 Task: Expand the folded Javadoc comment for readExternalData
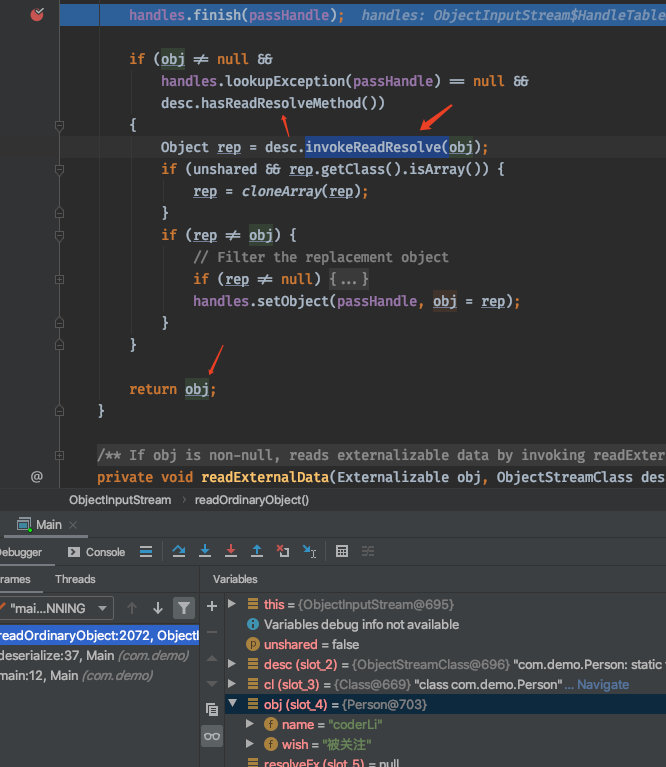[59, 455]
